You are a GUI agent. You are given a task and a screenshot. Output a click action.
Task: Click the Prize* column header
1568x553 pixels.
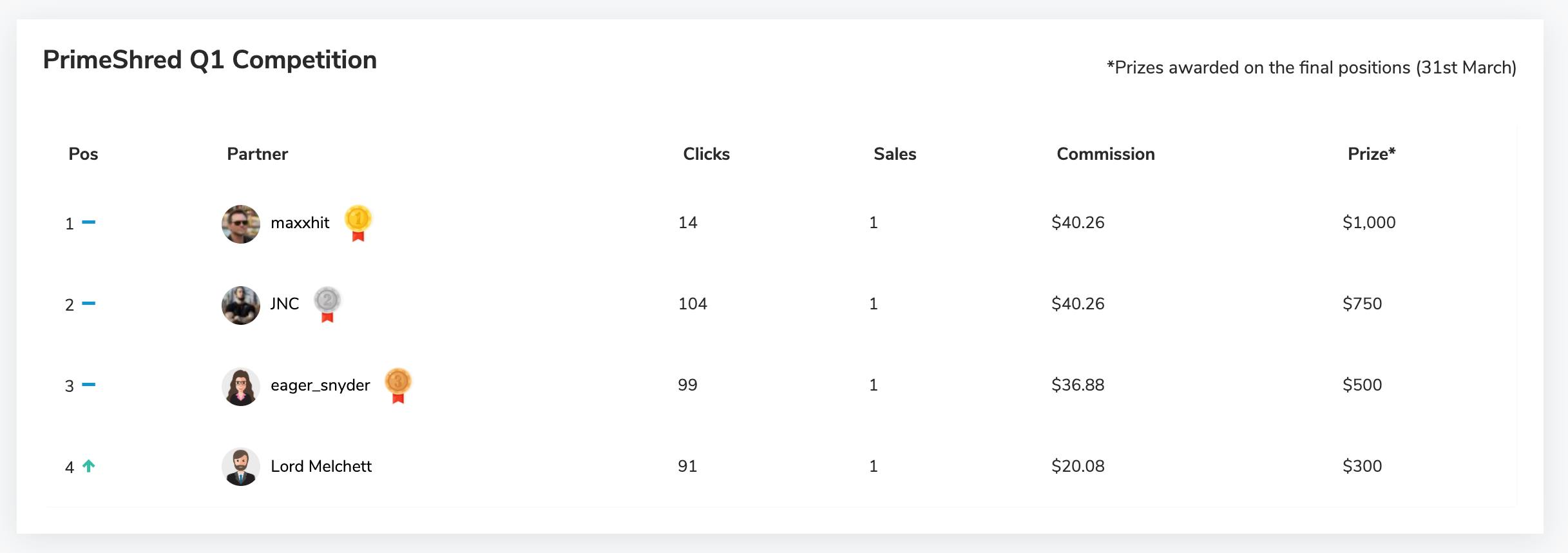pos(1372,154)
